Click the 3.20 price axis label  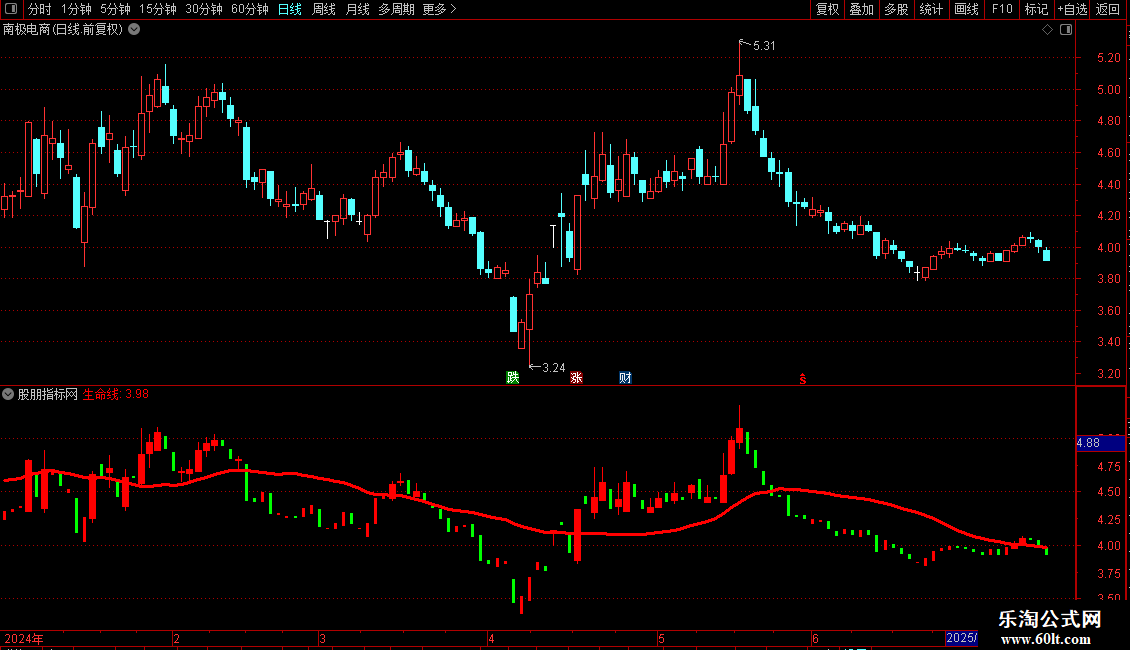coord(1108,373)
